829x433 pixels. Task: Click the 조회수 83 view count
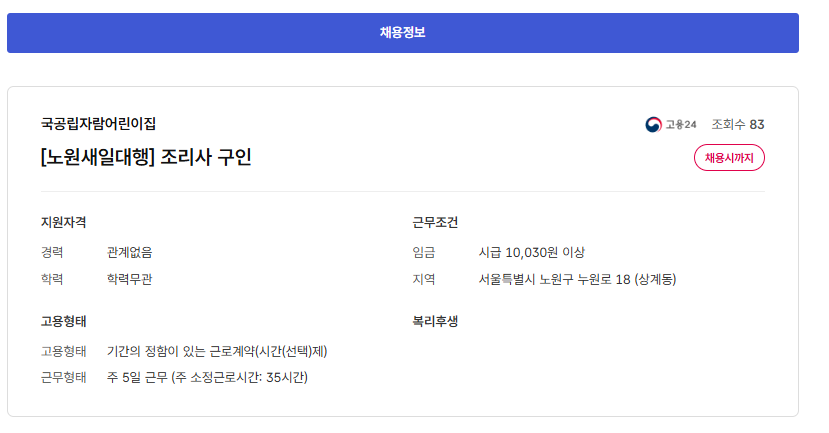pos(737,125)
